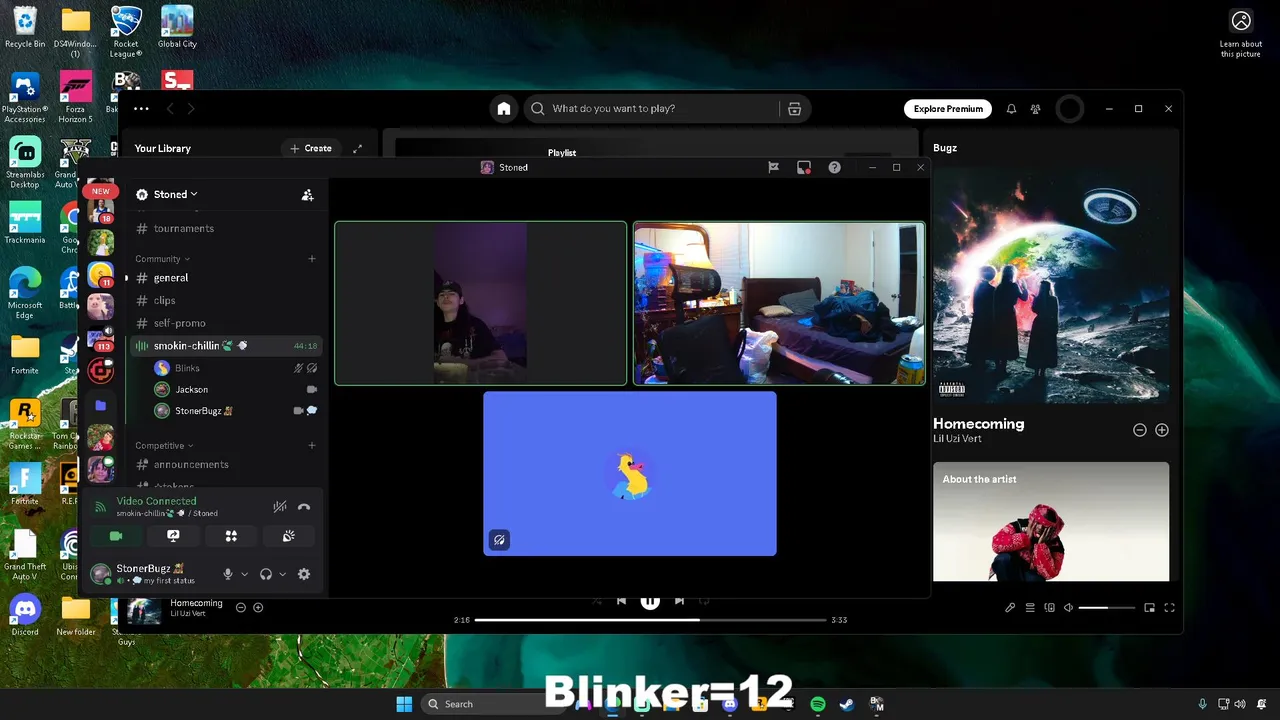This screenshot has height=720, width=1280.
Task: Open Lil Uzi Vert link in side panel
Action: point(957,439)
